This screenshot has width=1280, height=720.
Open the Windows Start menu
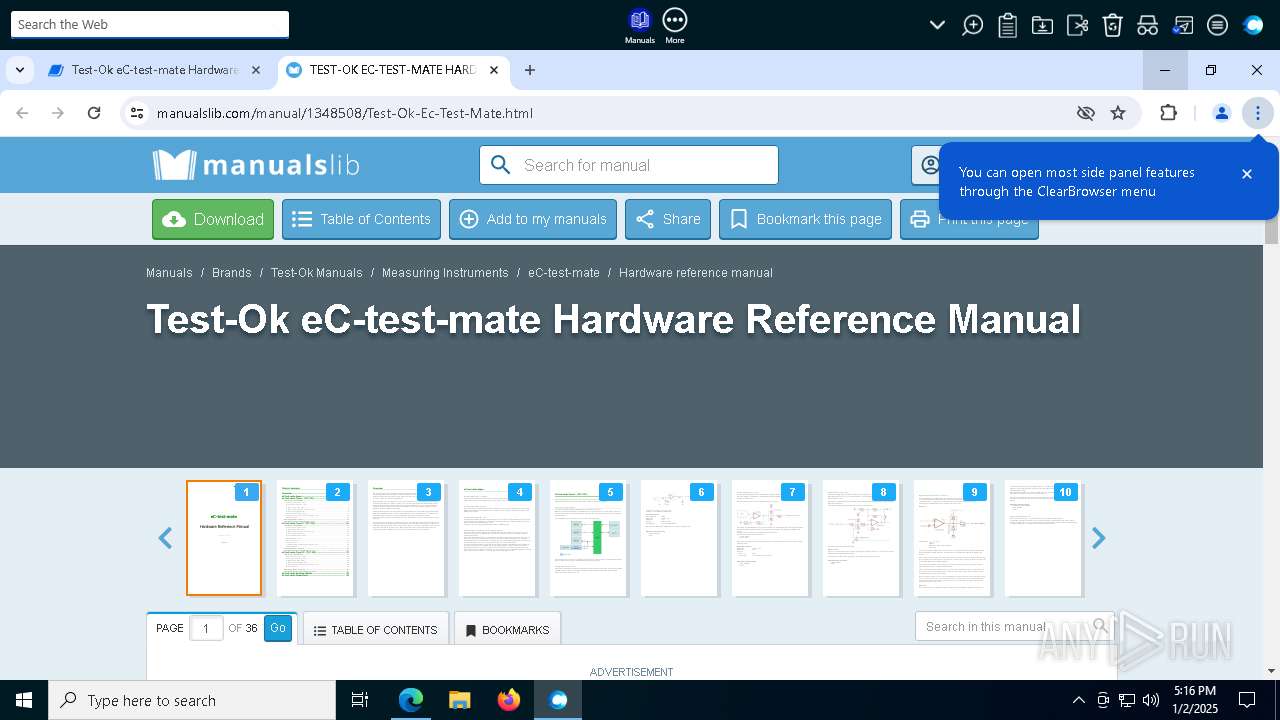click(24, 700)
